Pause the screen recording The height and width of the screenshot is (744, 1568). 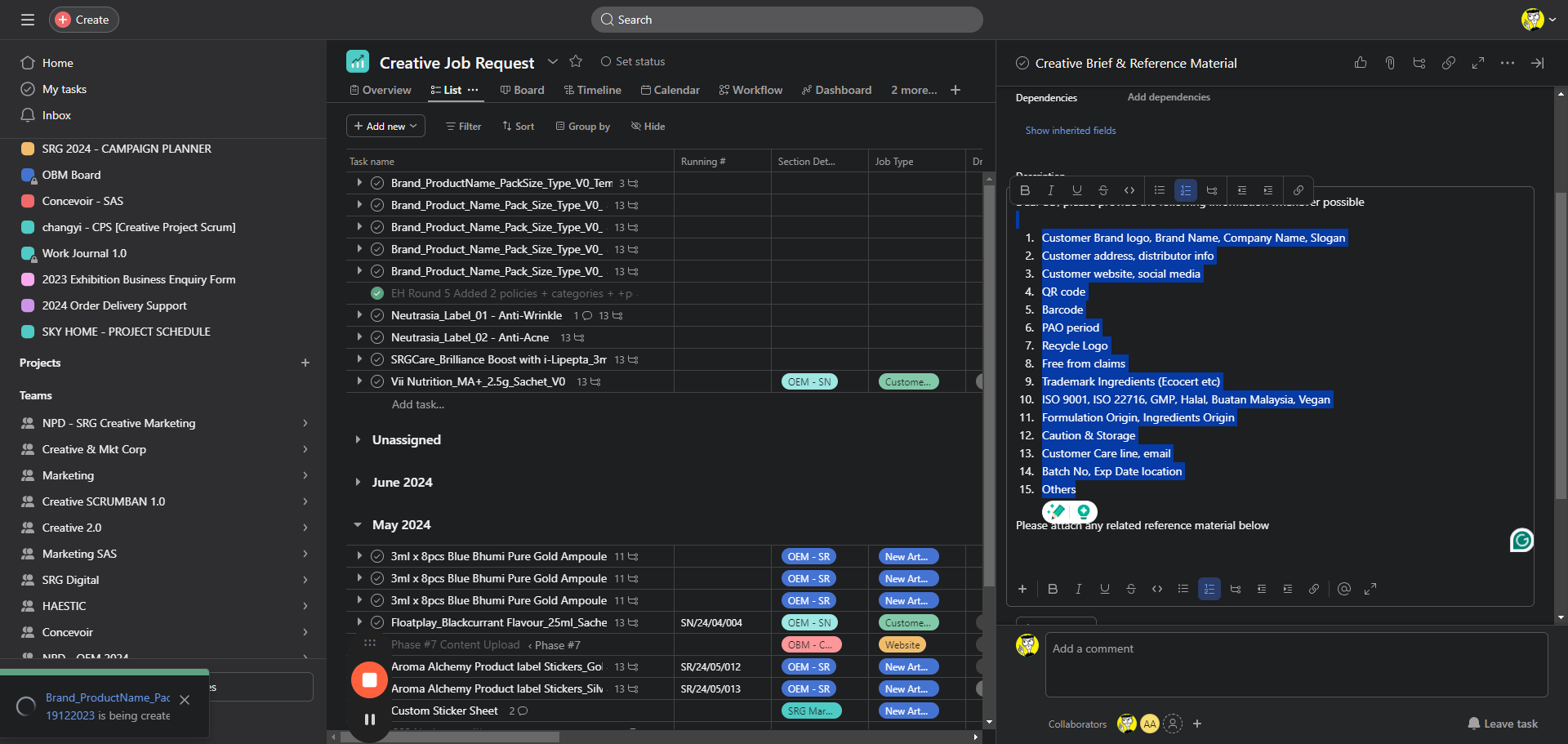[x=370, y=719]
